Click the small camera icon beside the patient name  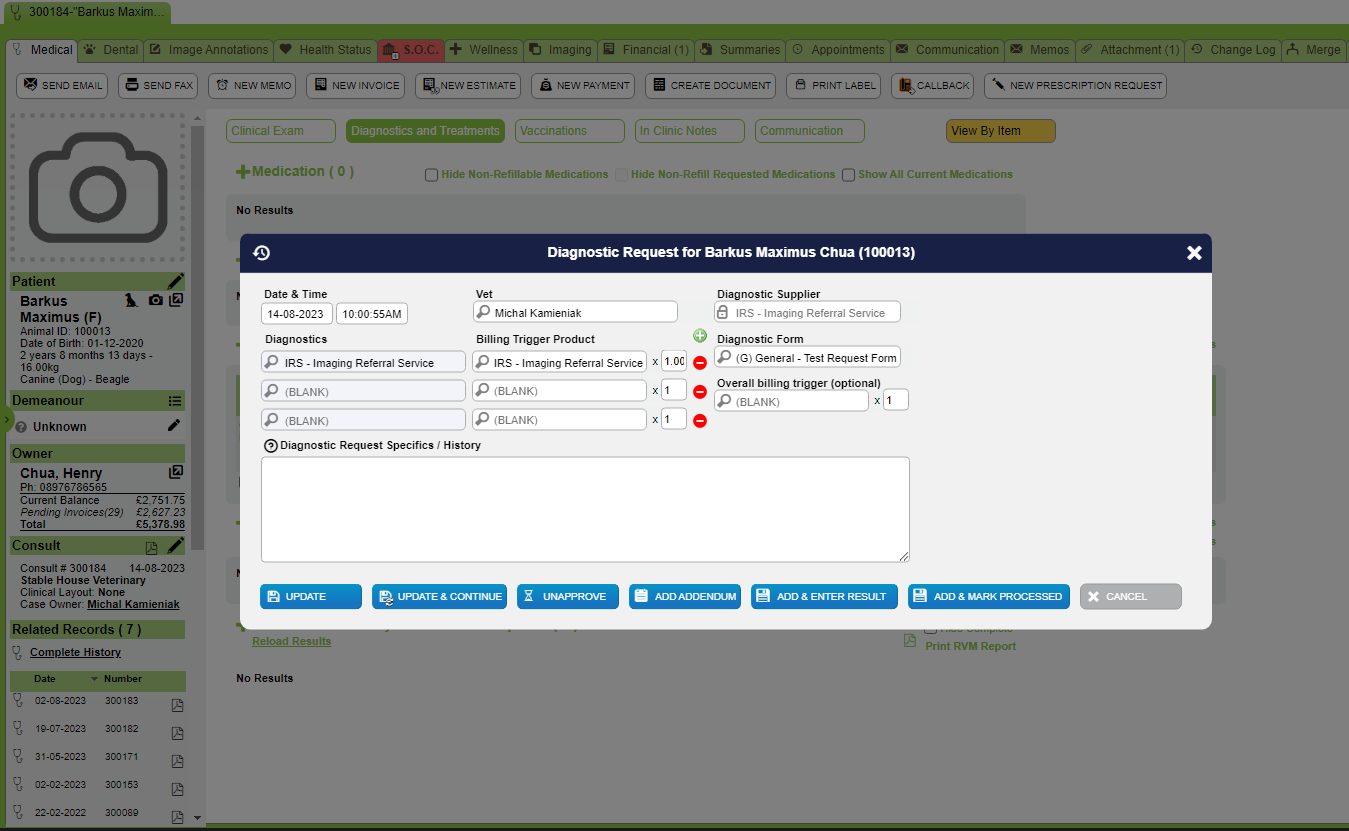coord(155,300)
